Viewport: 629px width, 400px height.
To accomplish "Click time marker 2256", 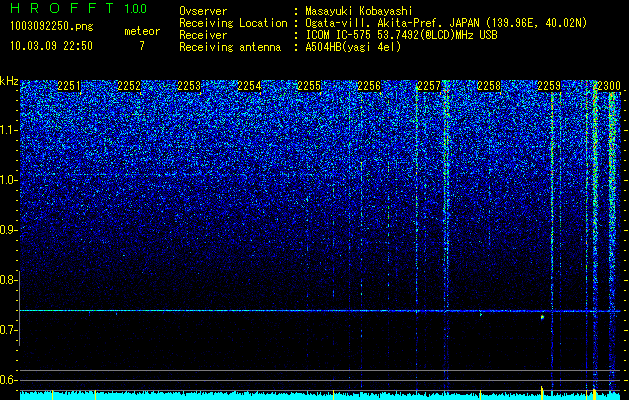I will tap(369, 86).
